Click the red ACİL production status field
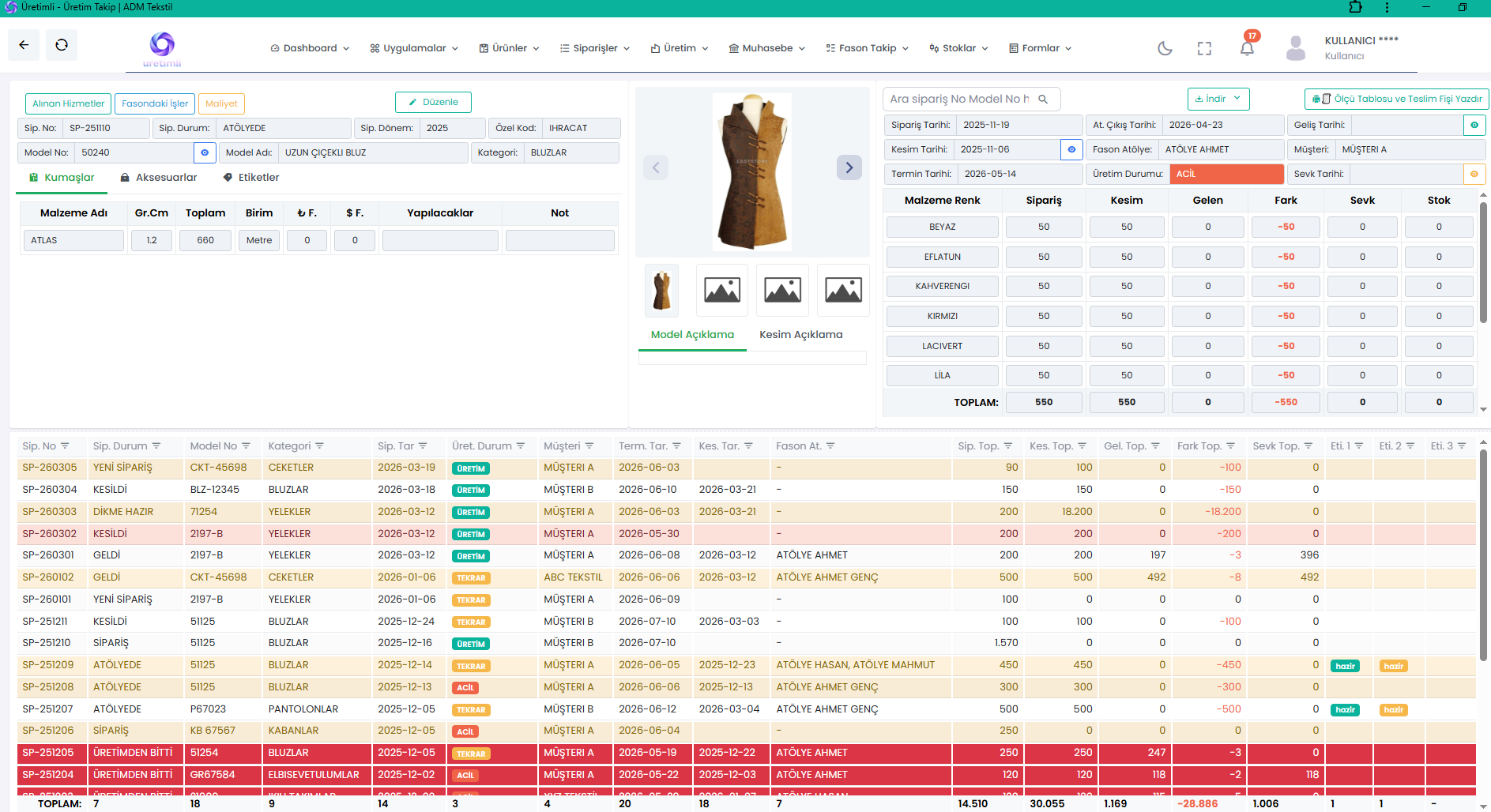Screen dimensions: 1491x812 [1226, 174]
